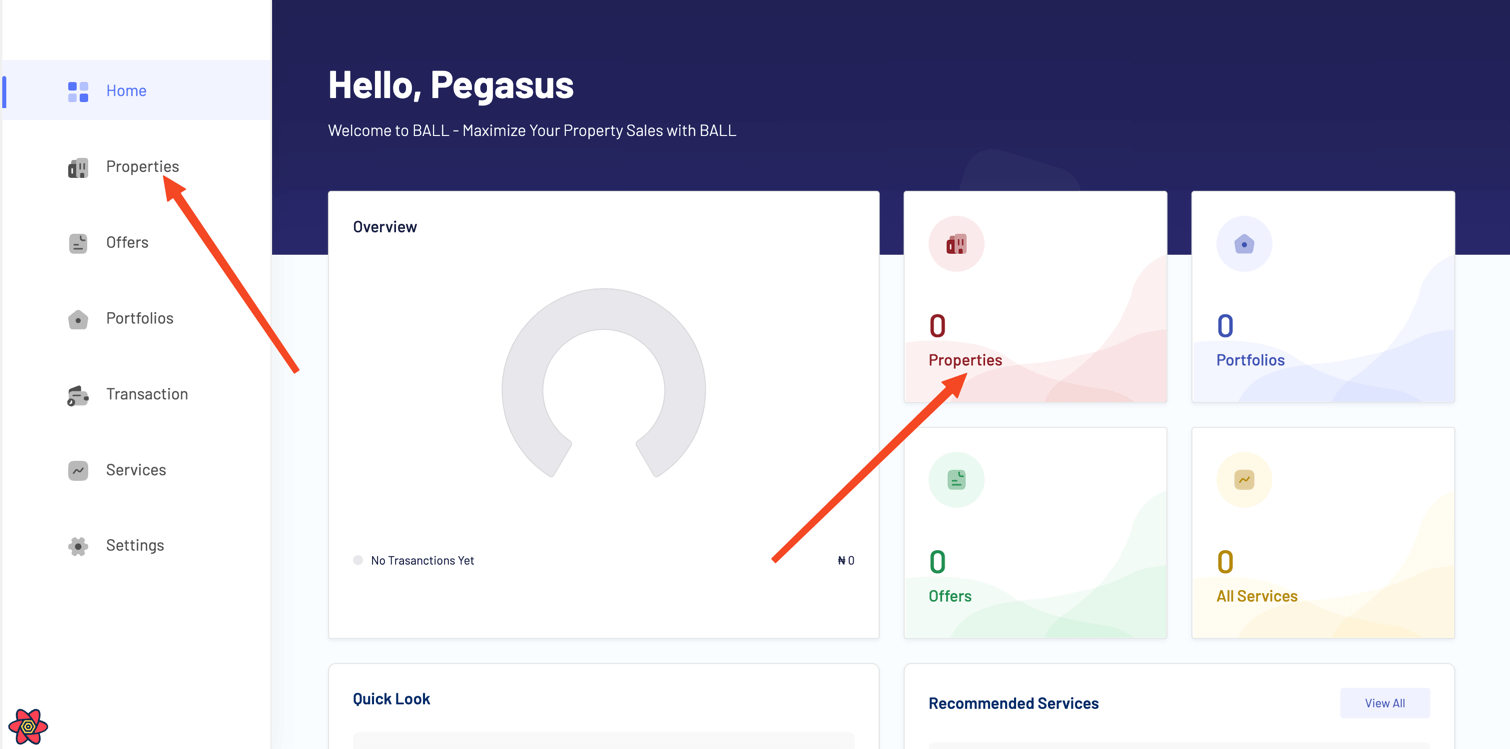Open the React Query devtools flower icon
1510x749 pixels.
pos(28,726)
